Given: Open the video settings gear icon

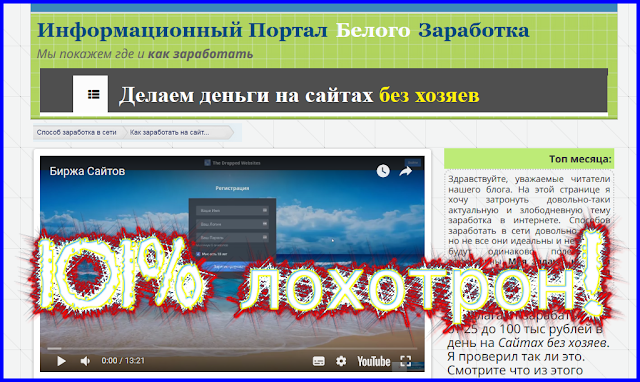Looking at the screenshot, I should (x=341, y=361).
